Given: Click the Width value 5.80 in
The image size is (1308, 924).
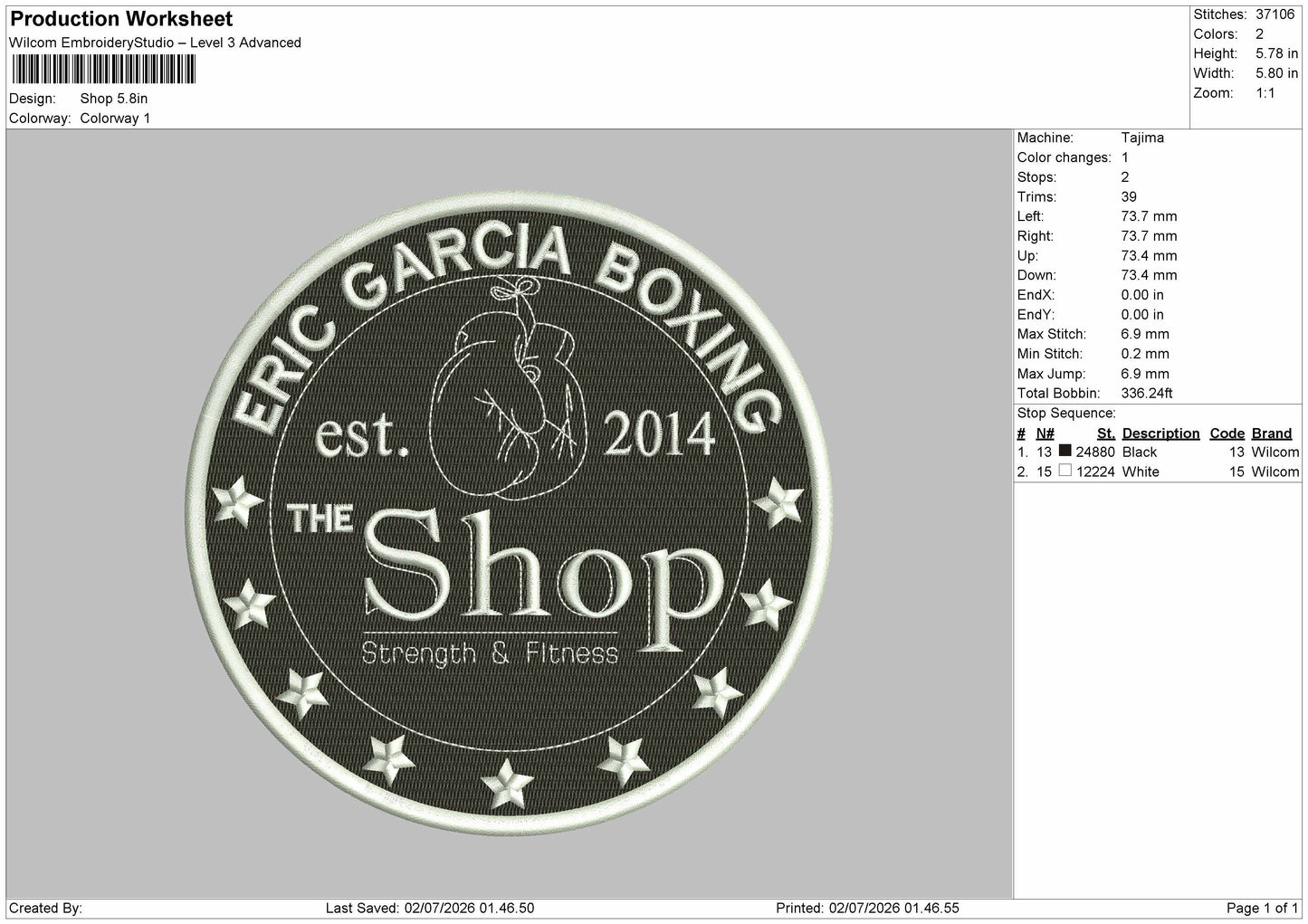Looking at the screenshot, I should tap(1276, 73).
